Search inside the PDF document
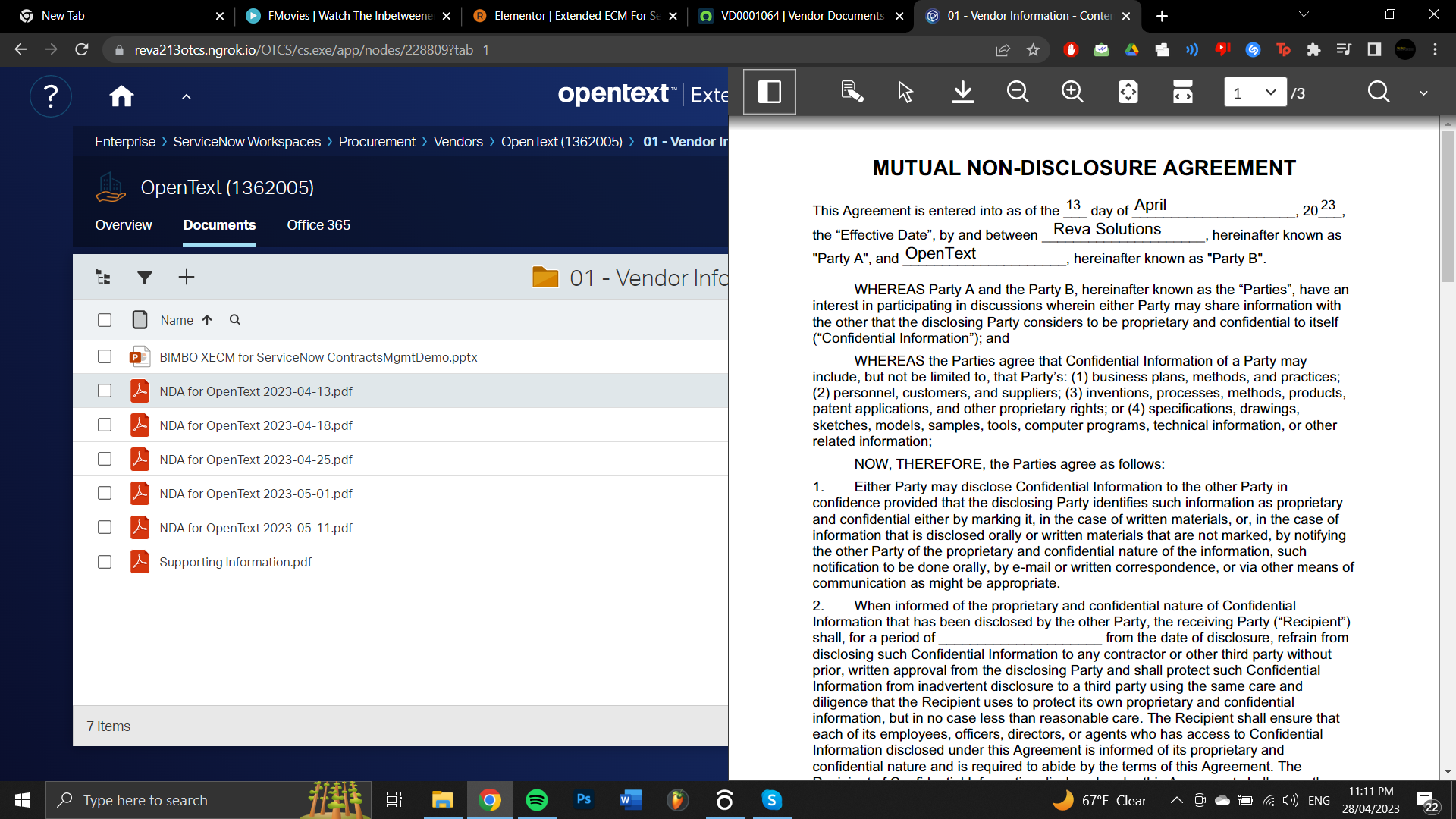 (1379, 92)
